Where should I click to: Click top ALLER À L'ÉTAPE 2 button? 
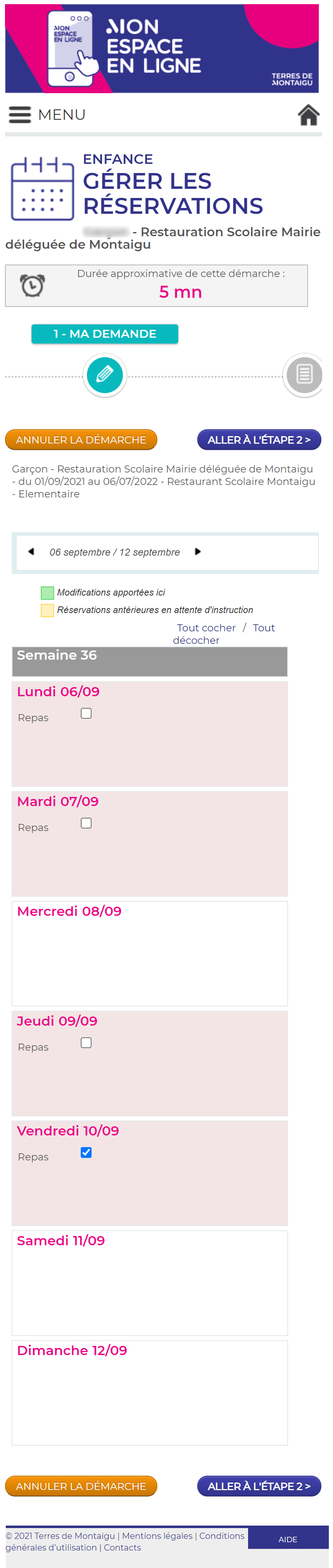point(259,440)
